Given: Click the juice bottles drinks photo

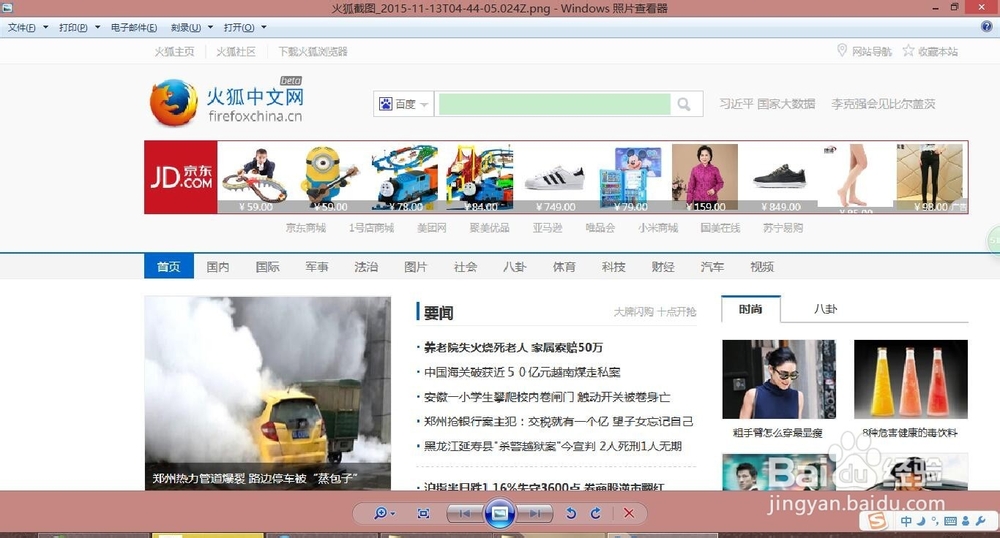Looking at the screenshot, I should [x=911, y=379].
